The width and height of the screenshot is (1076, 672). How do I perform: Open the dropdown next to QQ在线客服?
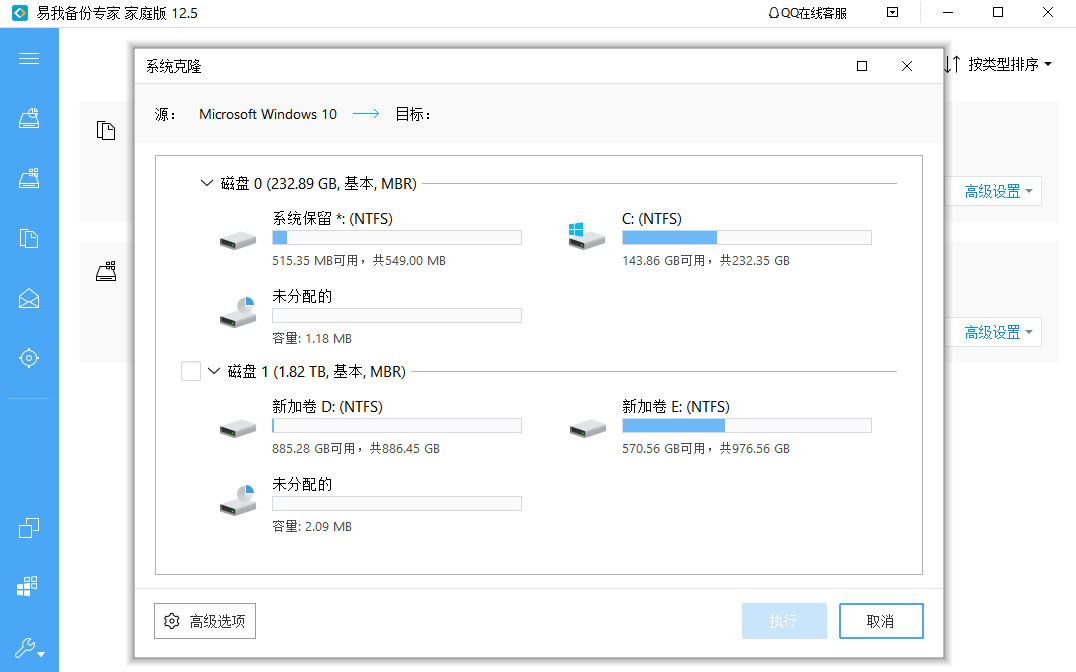point(891,12)
